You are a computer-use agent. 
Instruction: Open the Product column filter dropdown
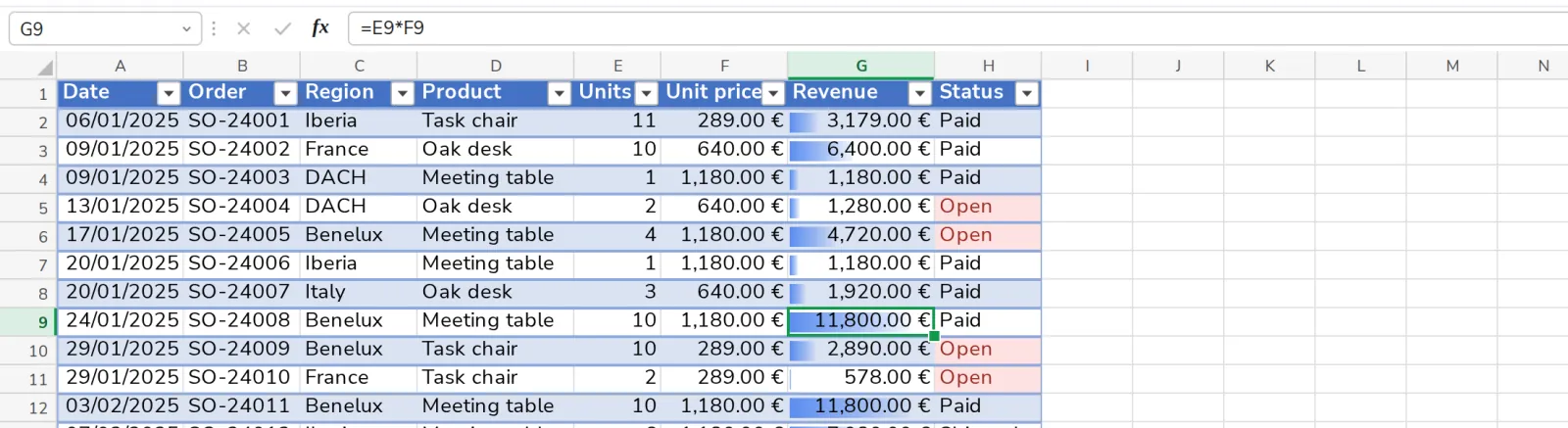point(559,93)
